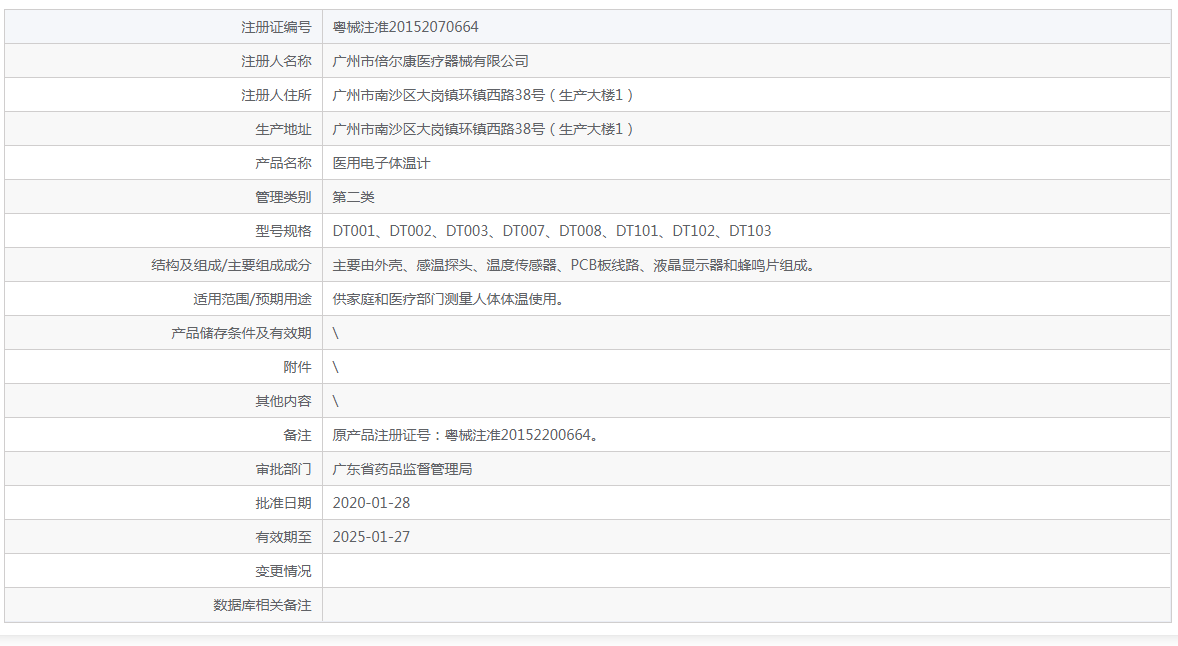The image size is (1178, 646).
Task: Click the 备注 label
Action: coord(298,435)
